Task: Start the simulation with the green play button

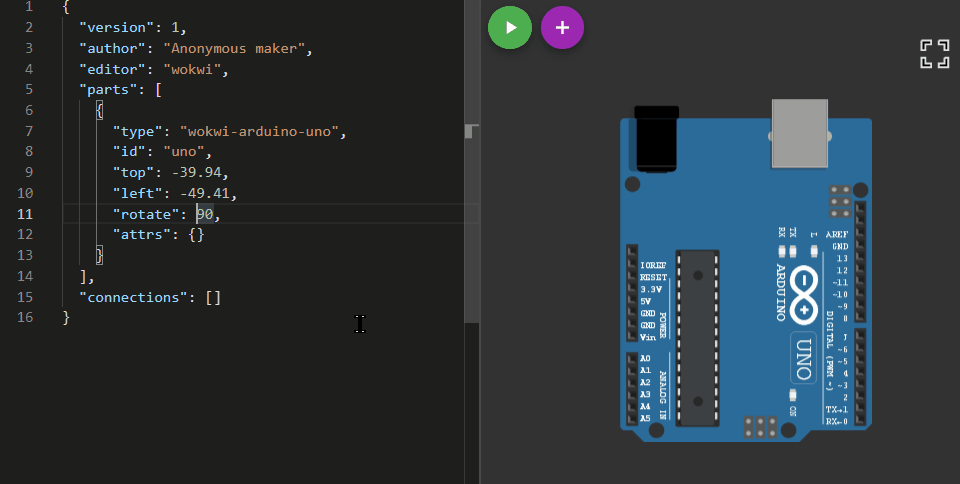Action: [509, 28]
